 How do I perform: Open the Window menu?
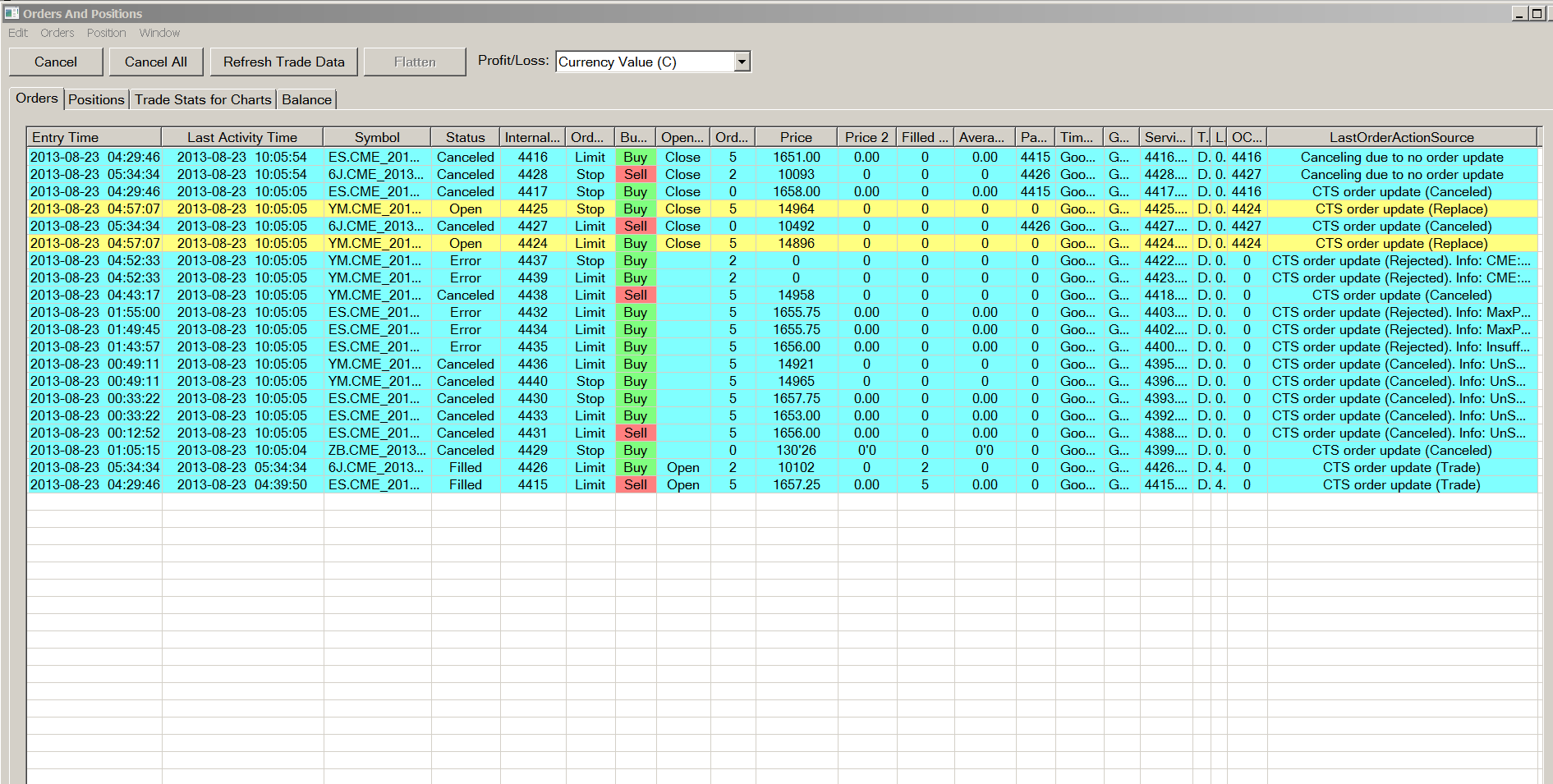(x=159, y=33)
